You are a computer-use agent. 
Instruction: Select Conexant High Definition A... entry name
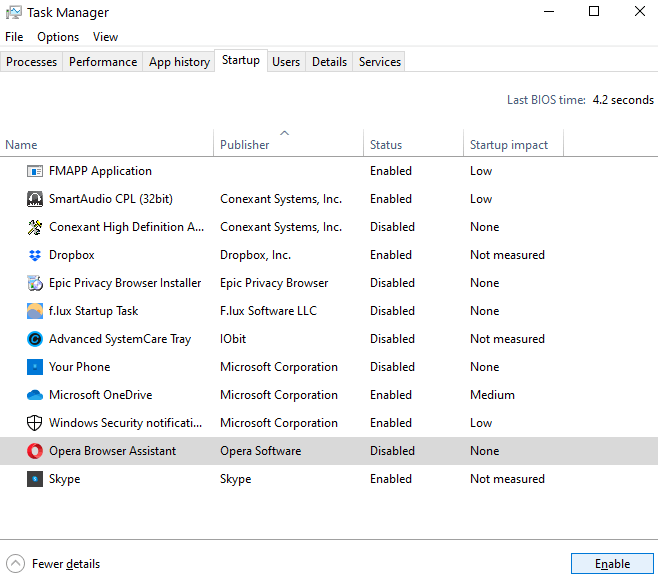pos(126,227)
